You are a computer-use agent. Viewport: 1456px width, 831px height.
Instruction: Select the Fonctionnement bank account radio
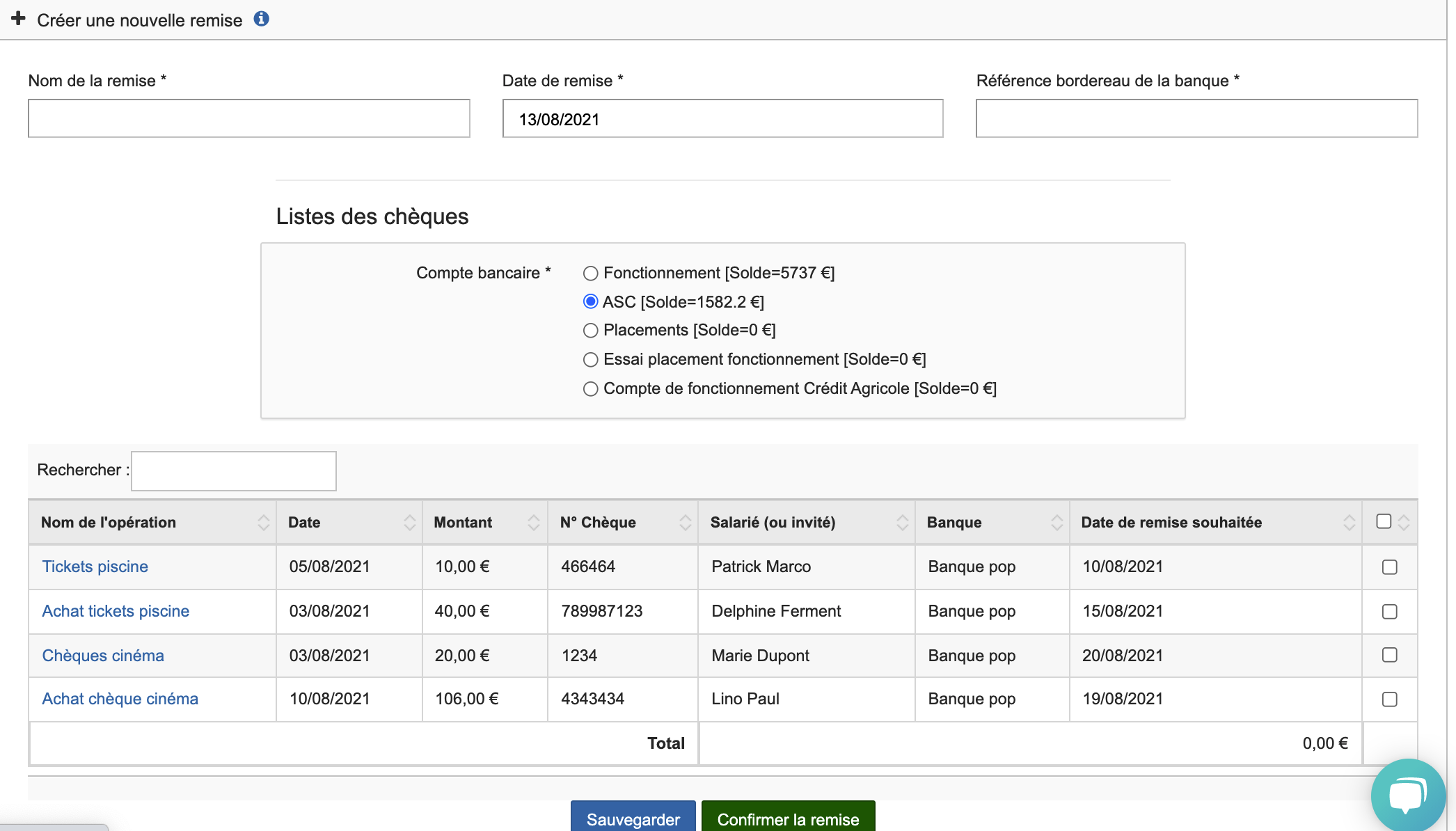(x=590, y=274)
